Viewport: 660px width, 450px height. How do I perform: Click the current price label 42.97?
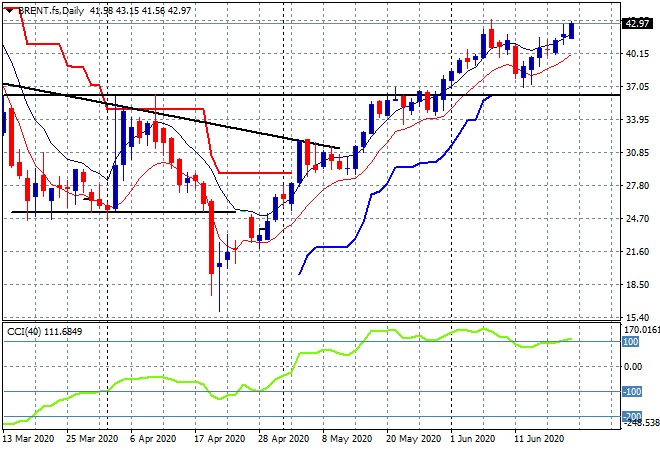tap(638, 24)
